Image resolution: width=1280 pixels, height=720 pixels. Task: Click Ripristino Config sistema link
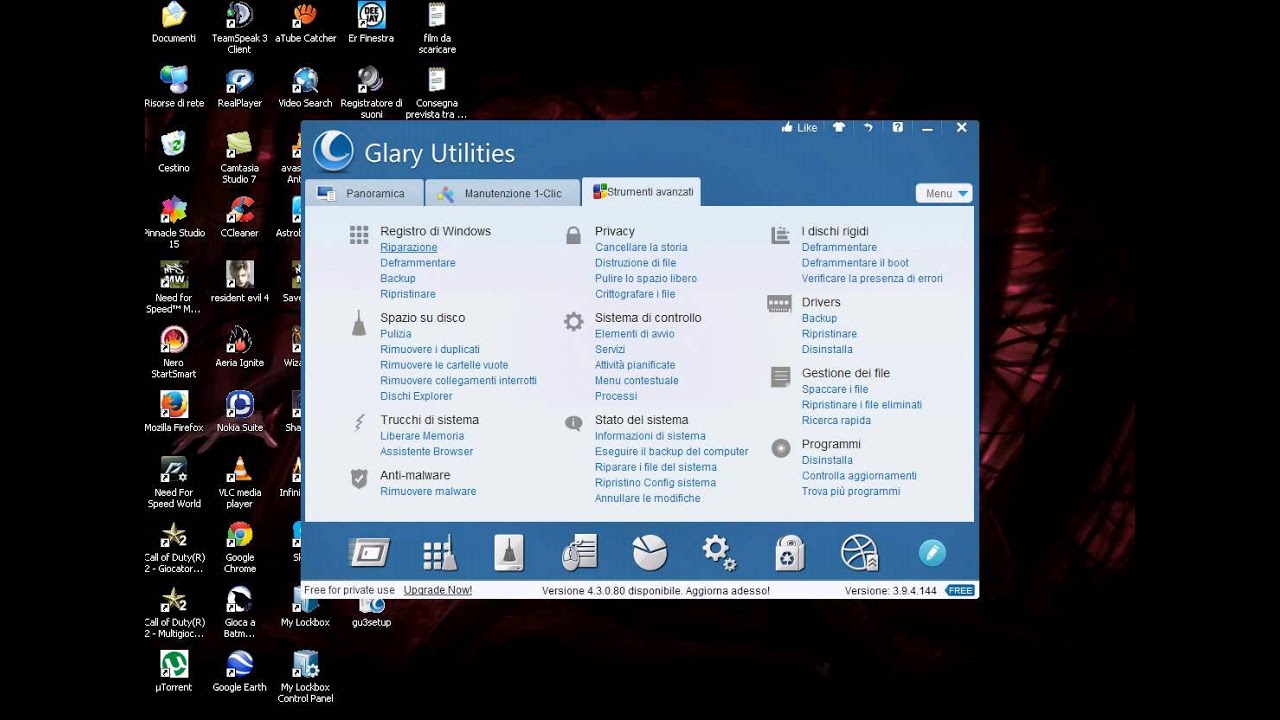(x=655, y=483)
